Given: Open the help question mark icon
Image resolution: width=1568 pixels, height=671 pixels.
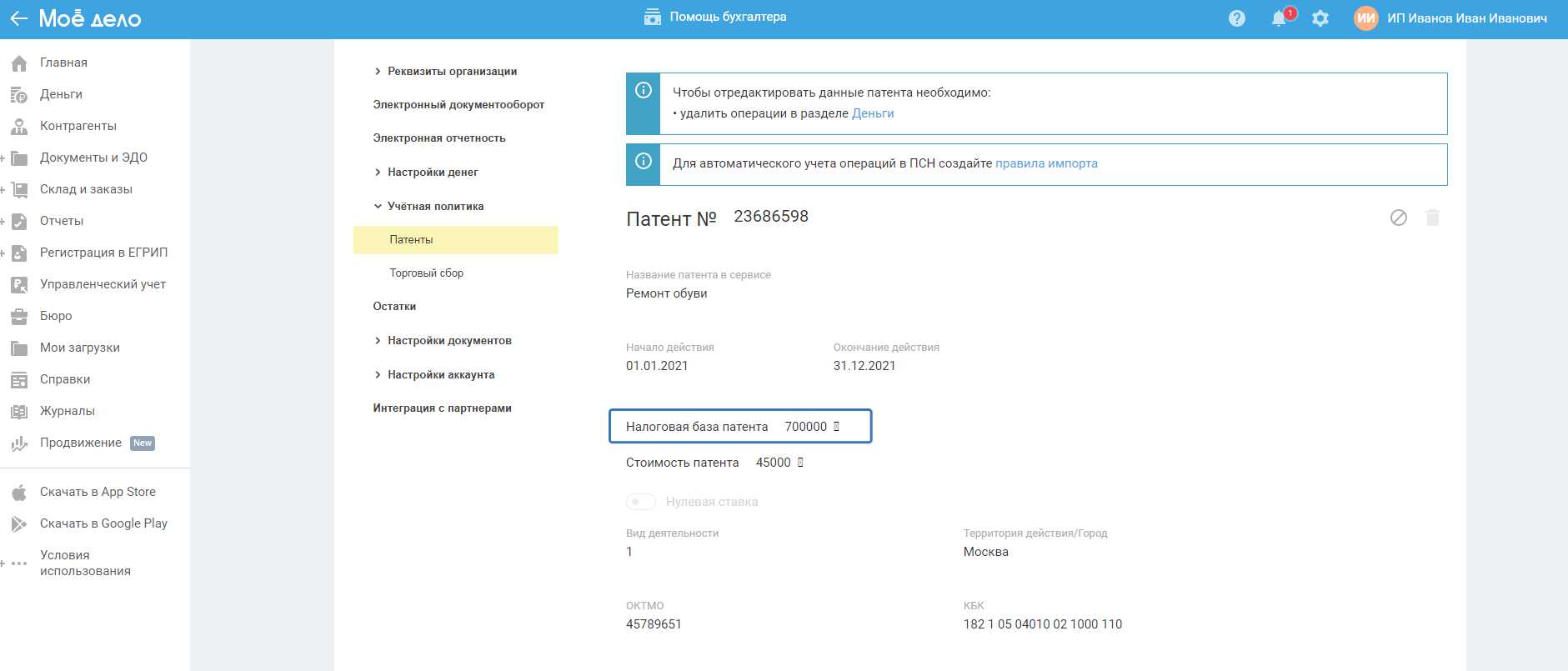Looking at the screenshot, I should coord(1237,18).
